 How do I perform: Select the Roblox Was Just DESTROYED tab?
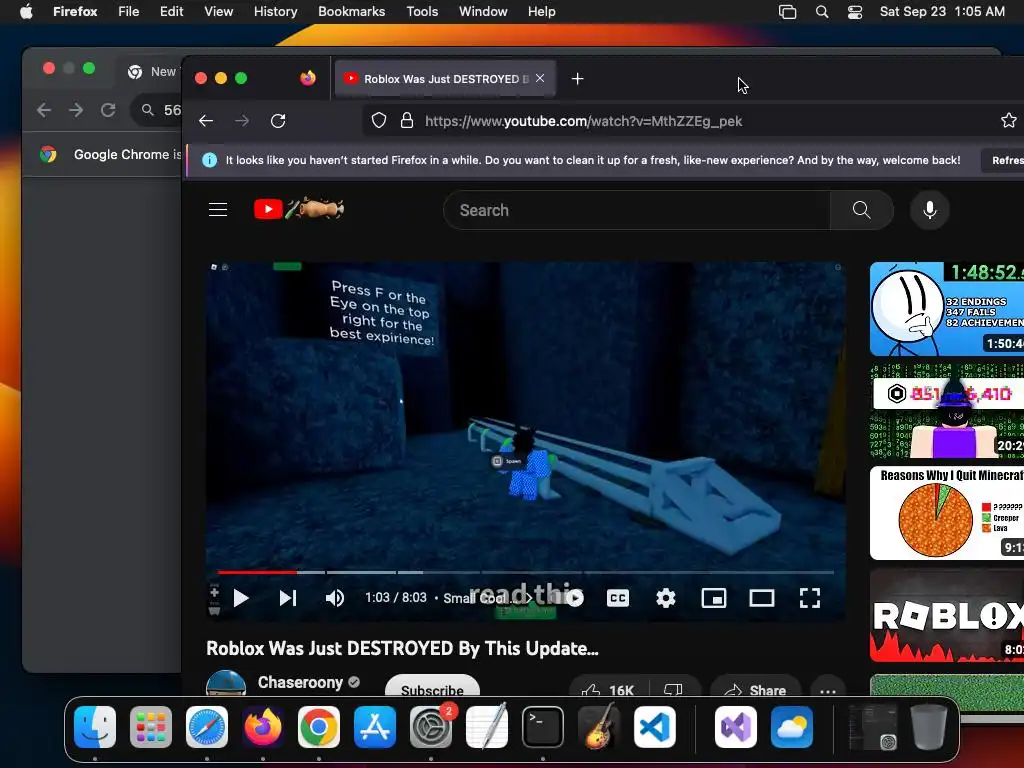pos(445,79)
